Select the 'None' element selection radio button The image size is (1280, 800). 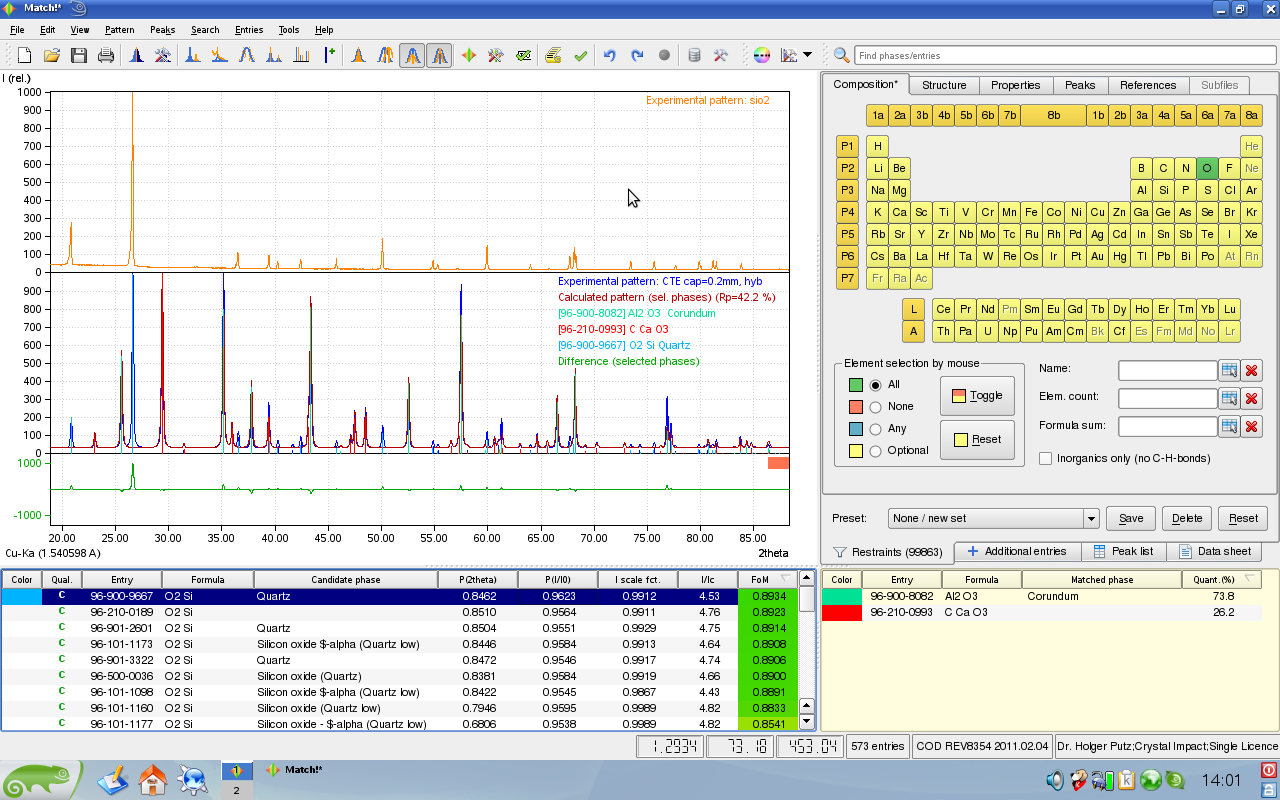click(876, 407)
